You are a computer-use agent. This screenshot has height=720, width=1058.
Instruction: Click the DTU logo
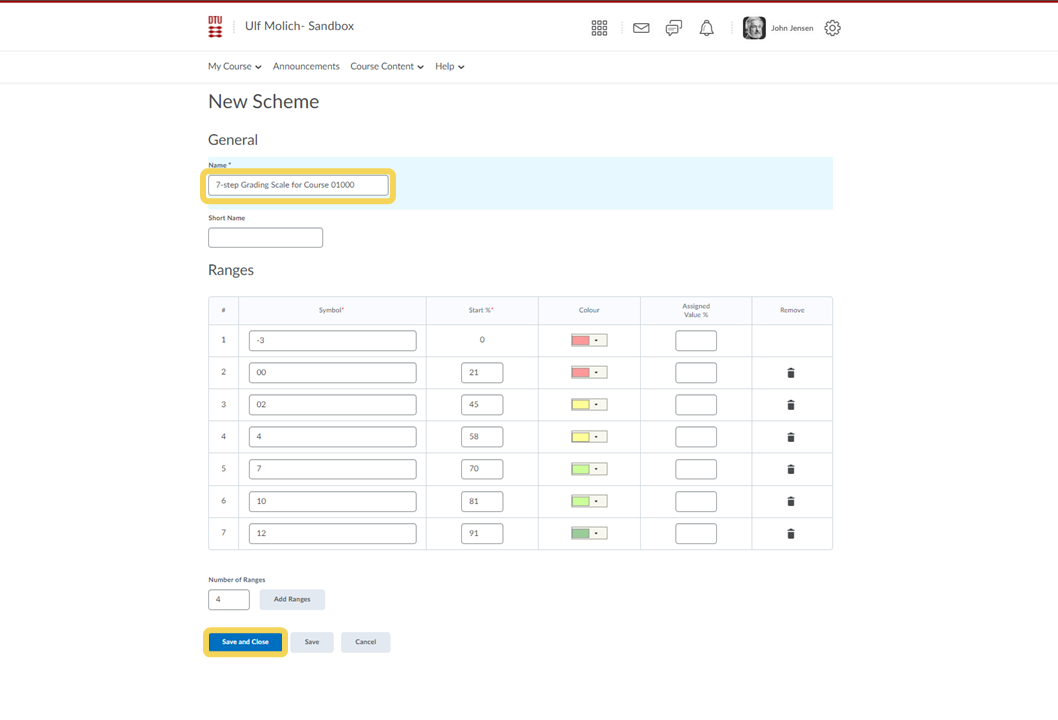point(215,27)
